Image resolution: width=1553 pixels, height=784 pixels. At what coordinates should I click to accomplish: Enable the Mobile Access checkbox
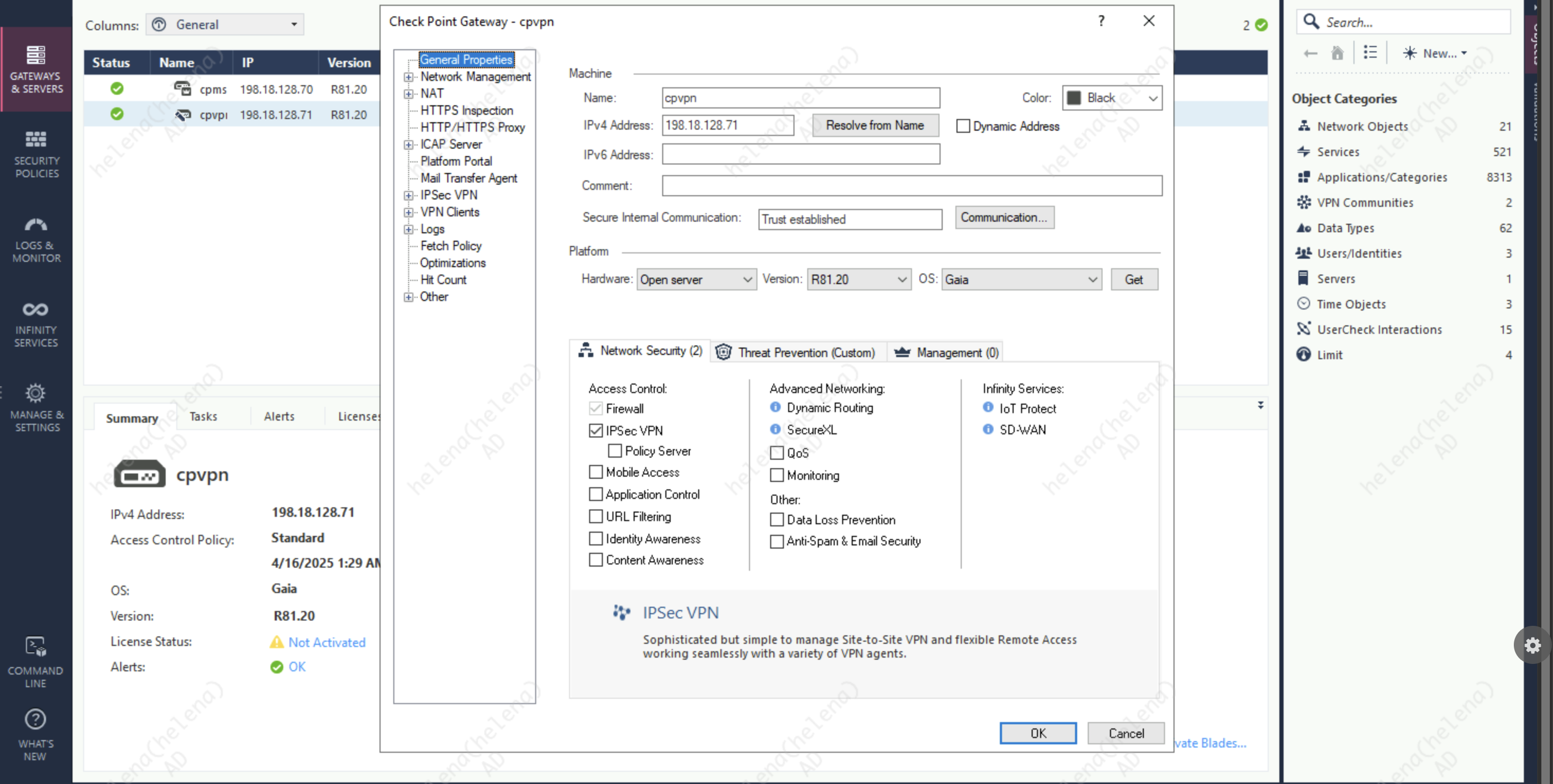tap(595, 472)
